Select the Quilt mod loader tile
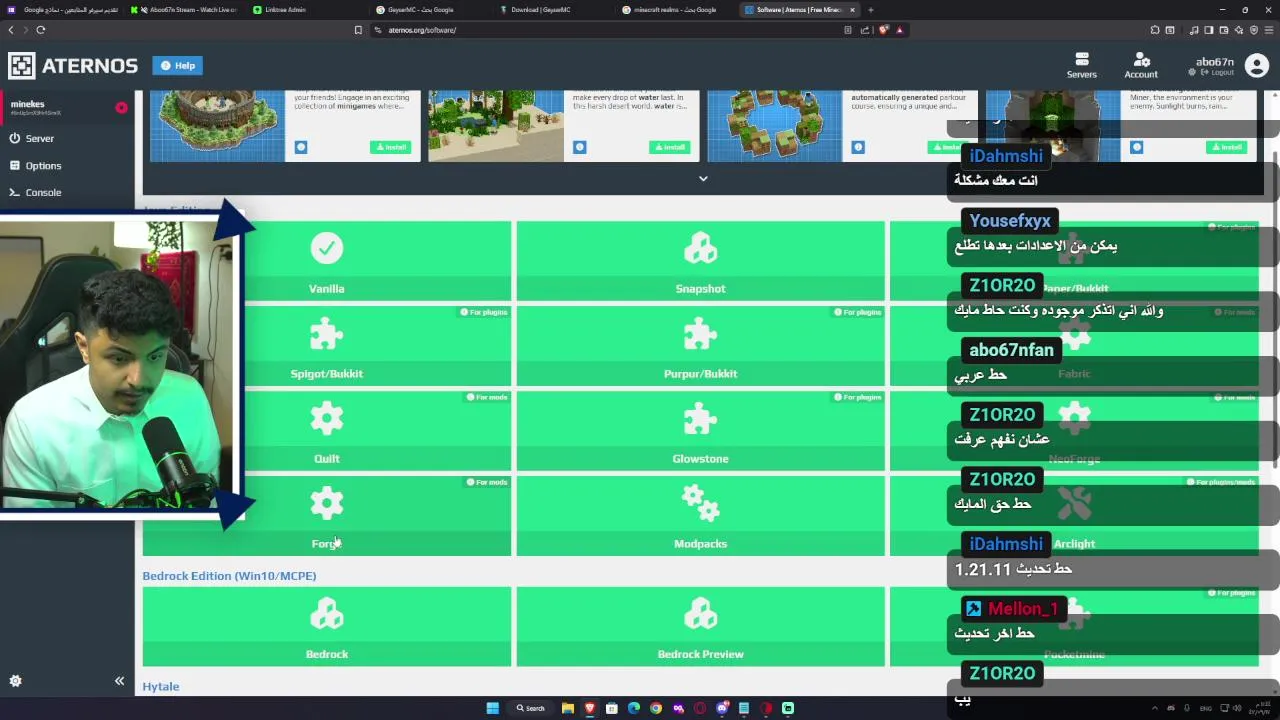The image size is (1280, 720). pos(327,430)
